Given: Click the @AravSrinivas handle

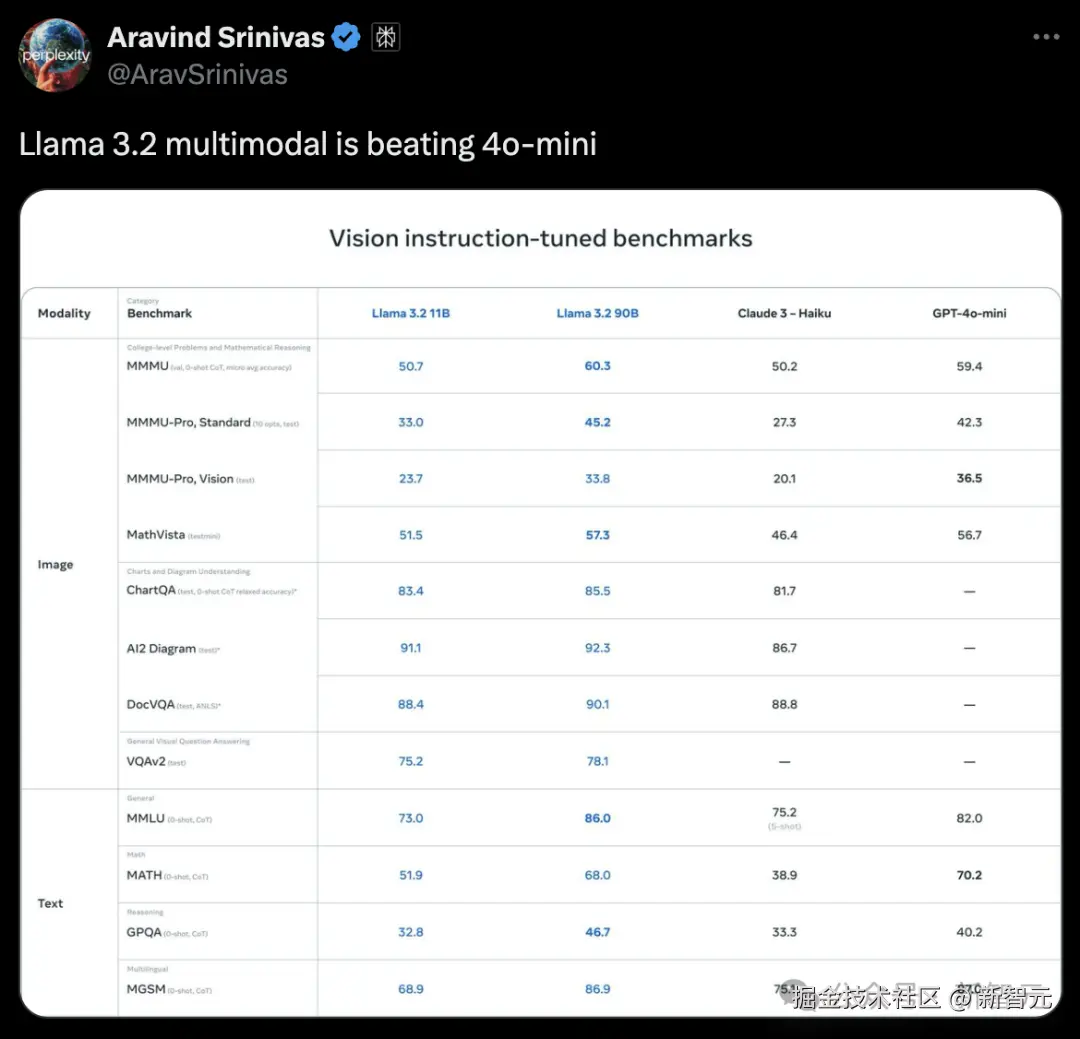Looking at the screenshot, I should (x=197, y=75).
